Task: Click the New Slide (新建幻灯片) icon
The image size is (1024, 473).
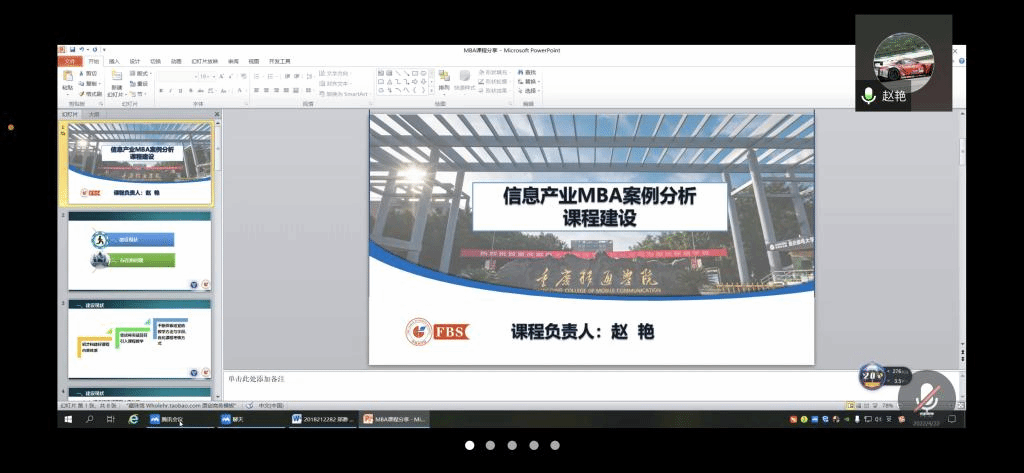Action: point(117,78)
